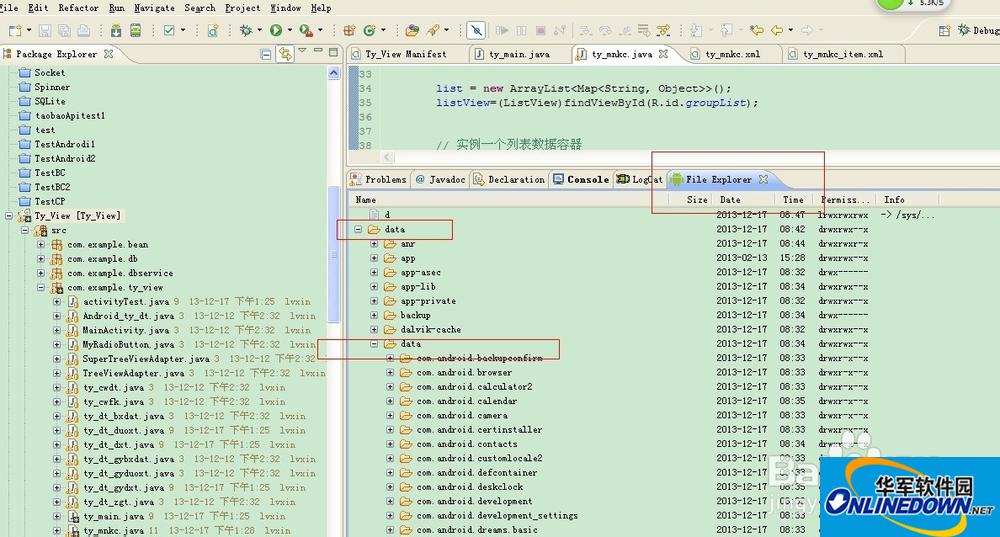The image size is (1000, 537).
Task: Toggle Skip All Breakpoints icon
Action: (x=476, y=30)
